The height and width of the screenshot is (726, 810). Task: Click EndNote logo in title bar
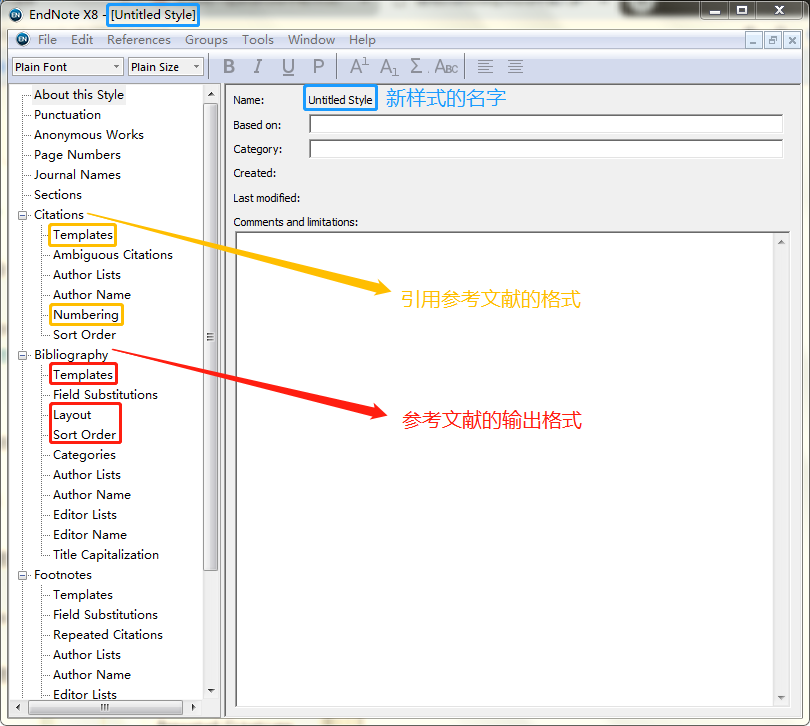[16, 14]
